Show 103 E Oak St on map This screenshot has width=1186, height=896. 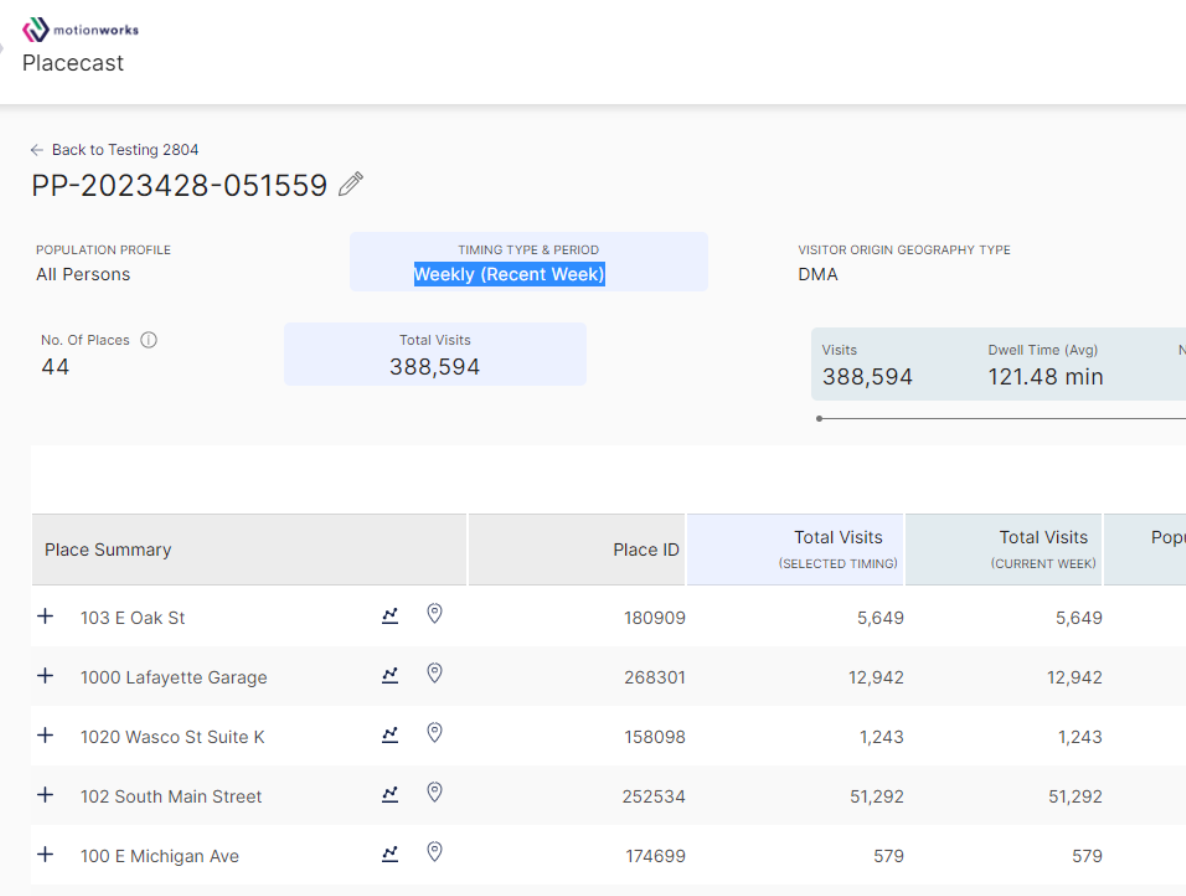(434, 613)
